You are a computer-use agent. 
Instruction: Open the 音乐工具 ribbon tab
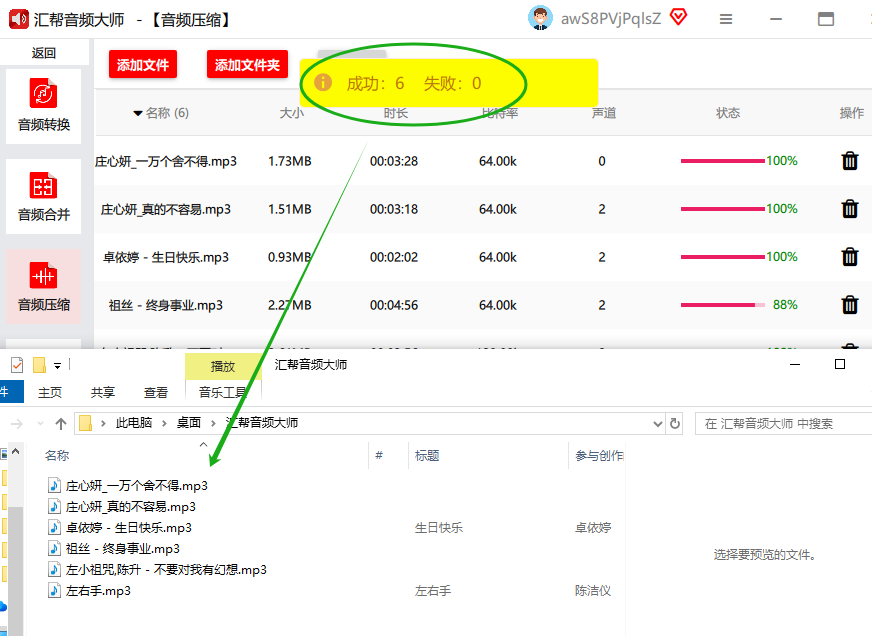[x=223, y=393]
